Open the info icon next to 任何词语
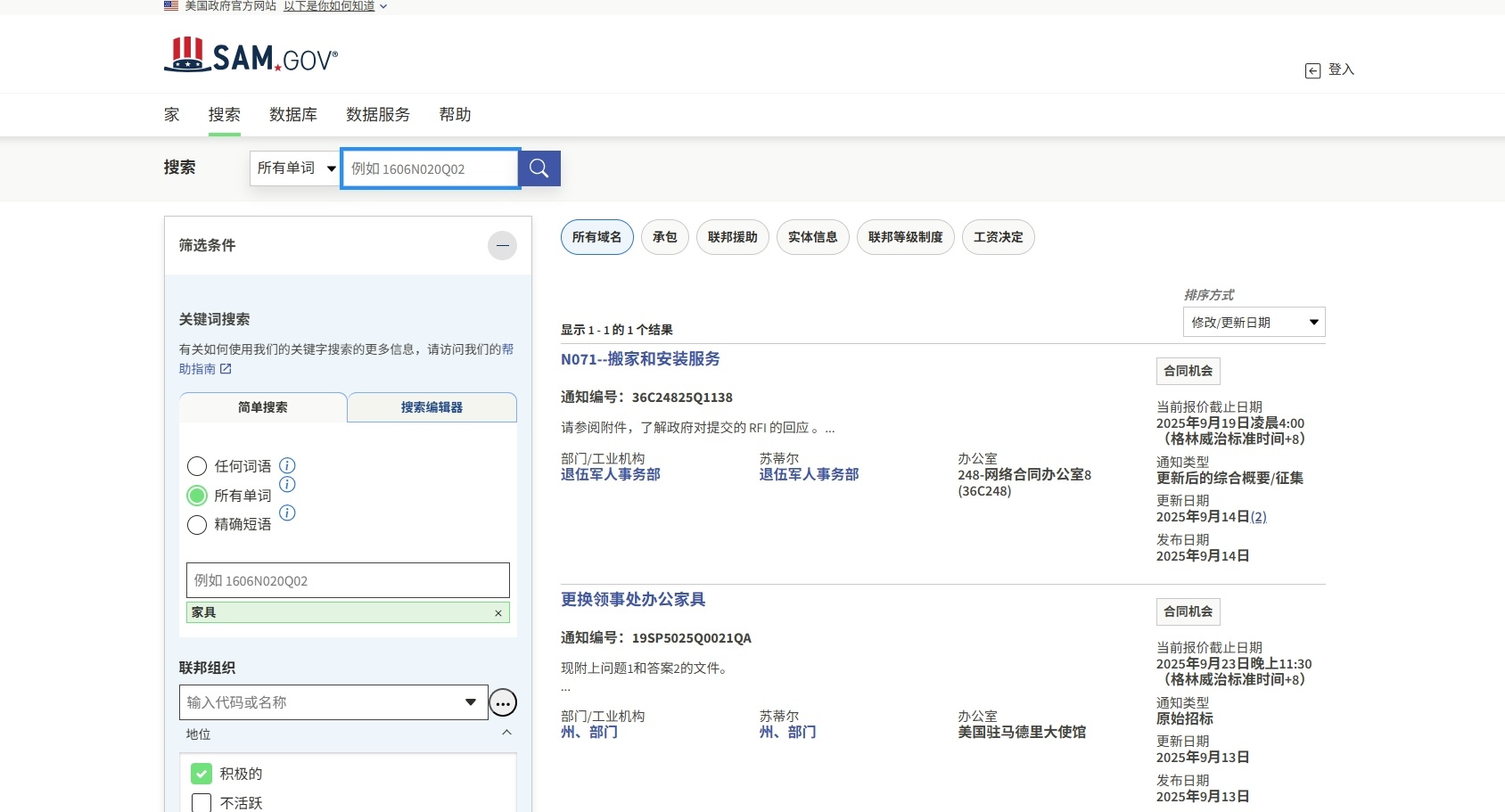The image size is (1505, 812). (287, 465)
